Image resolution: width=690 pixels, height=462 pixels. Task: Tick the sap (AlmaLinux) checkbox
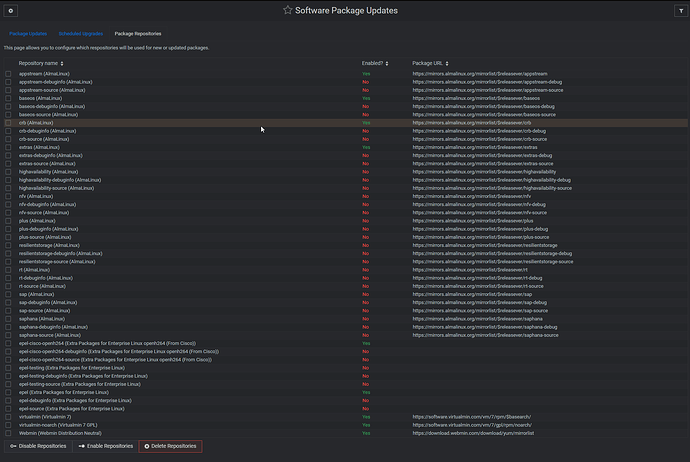8,294
